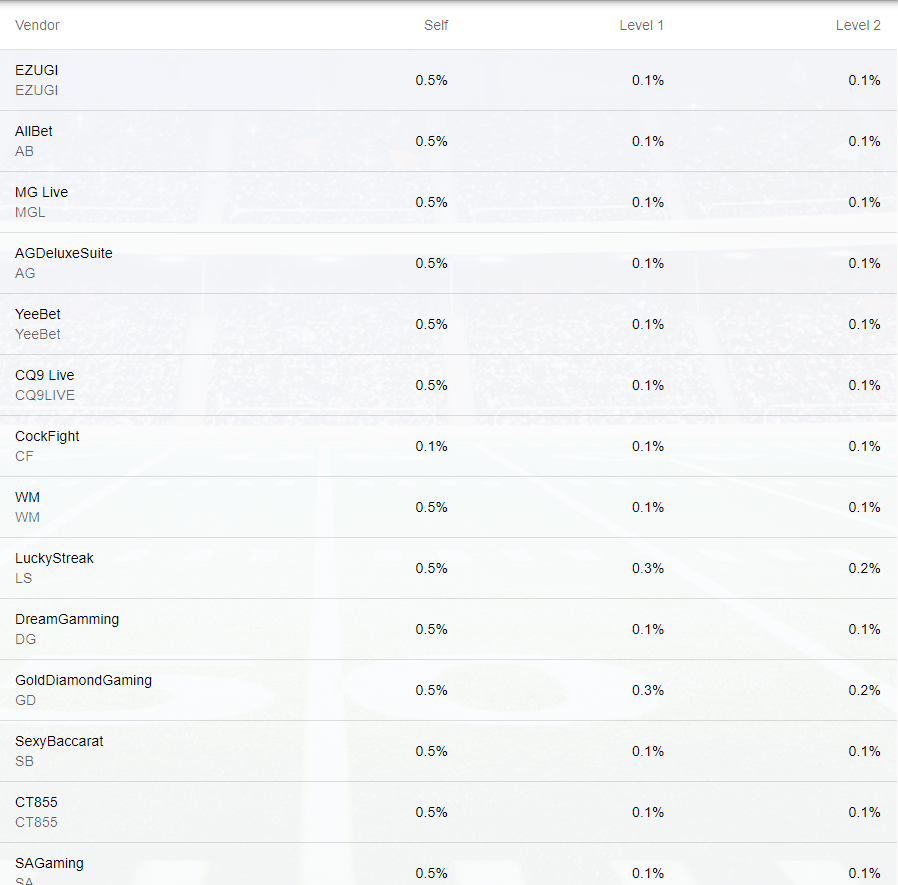The width and height of the screenshot is (898, 885).
Task: Click LuckyStreak's Level 2 value 0.2%
Action: coord(864,568)
